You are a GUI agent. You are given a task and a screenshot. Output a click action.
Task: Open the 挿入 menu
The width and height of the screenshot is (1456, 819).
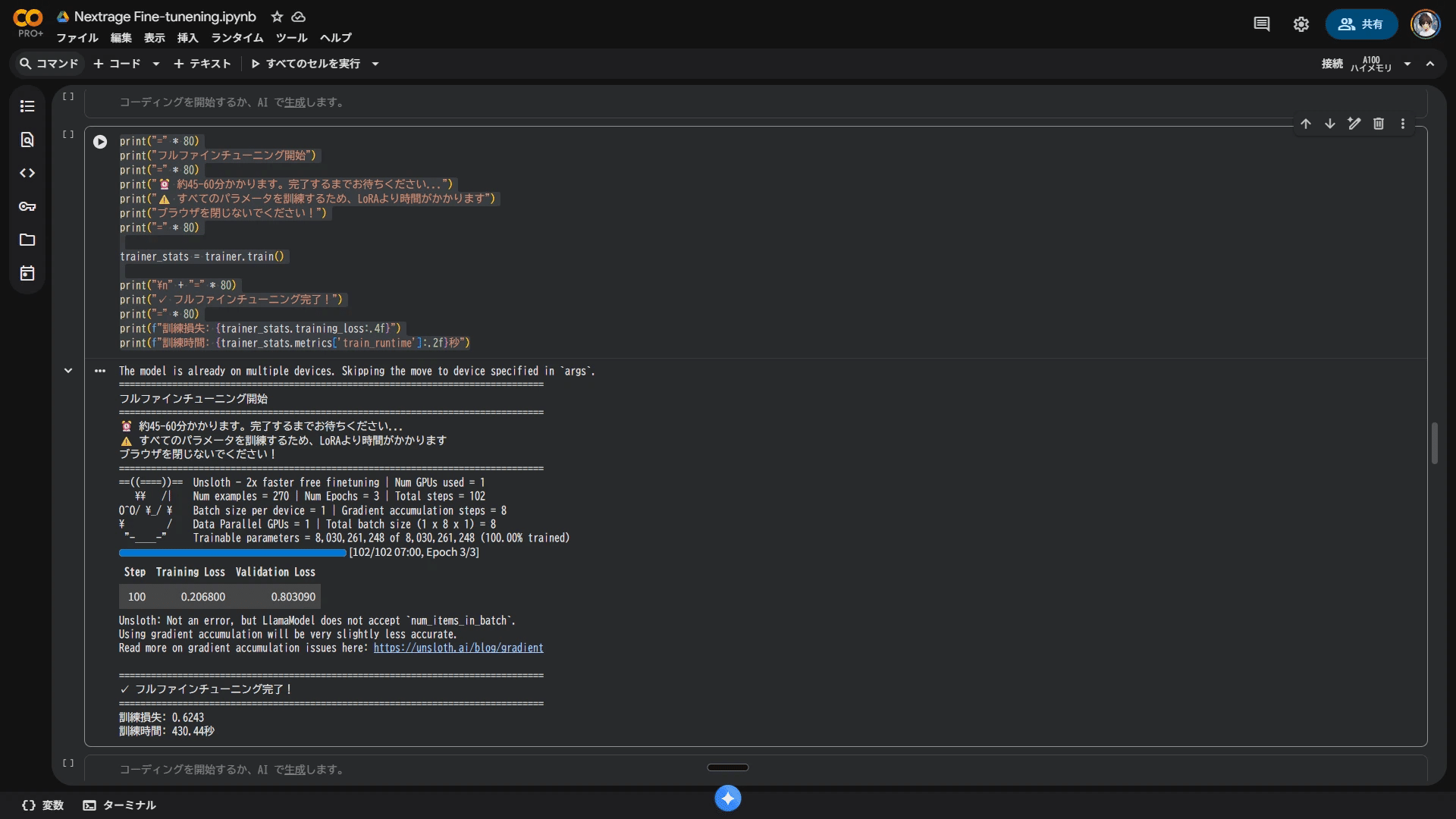click(188, 38)
